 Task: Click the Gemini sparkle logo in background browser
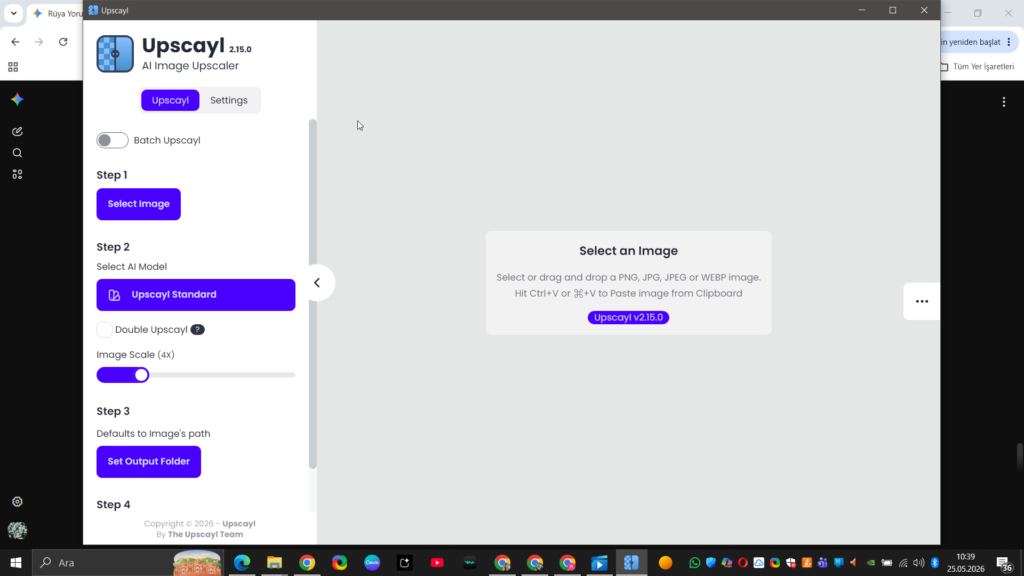click(x=18, y=99)
